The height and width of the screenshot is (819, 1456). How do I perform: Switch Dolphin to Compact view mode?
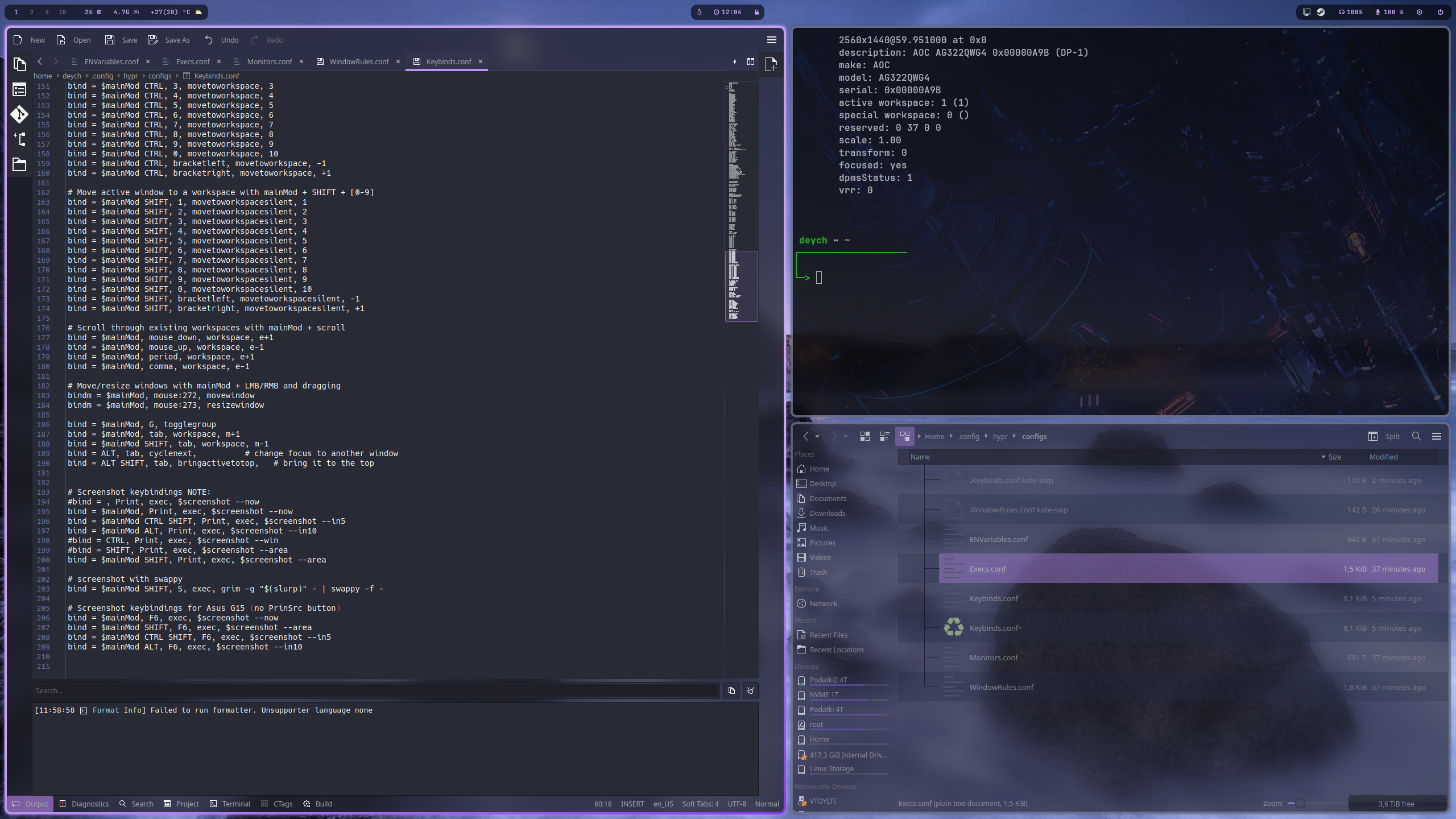pos(884,436)
